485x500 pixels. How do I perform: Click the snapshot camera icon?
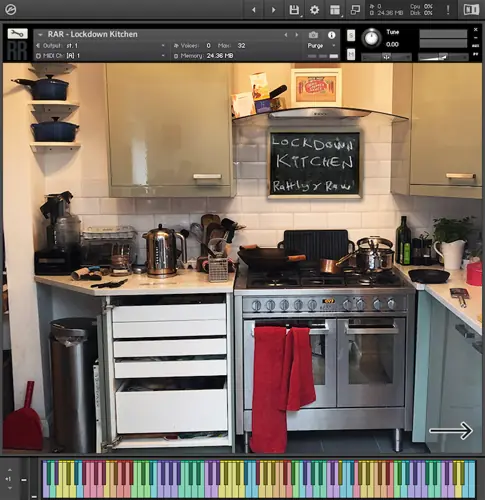coord(313,35)
